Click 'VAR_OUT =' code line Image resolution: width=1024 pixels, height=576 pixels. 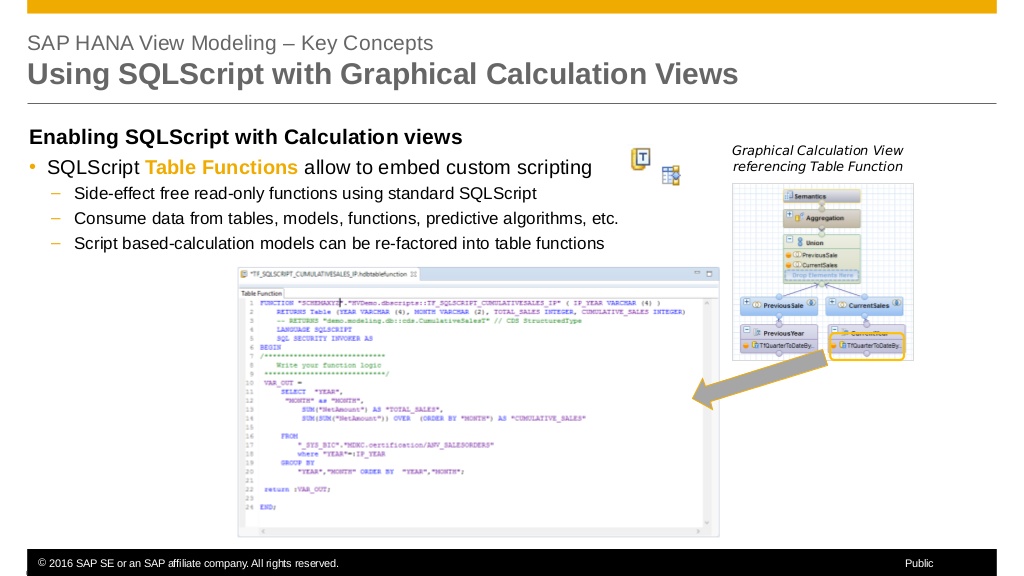click(x=283, y=383)
